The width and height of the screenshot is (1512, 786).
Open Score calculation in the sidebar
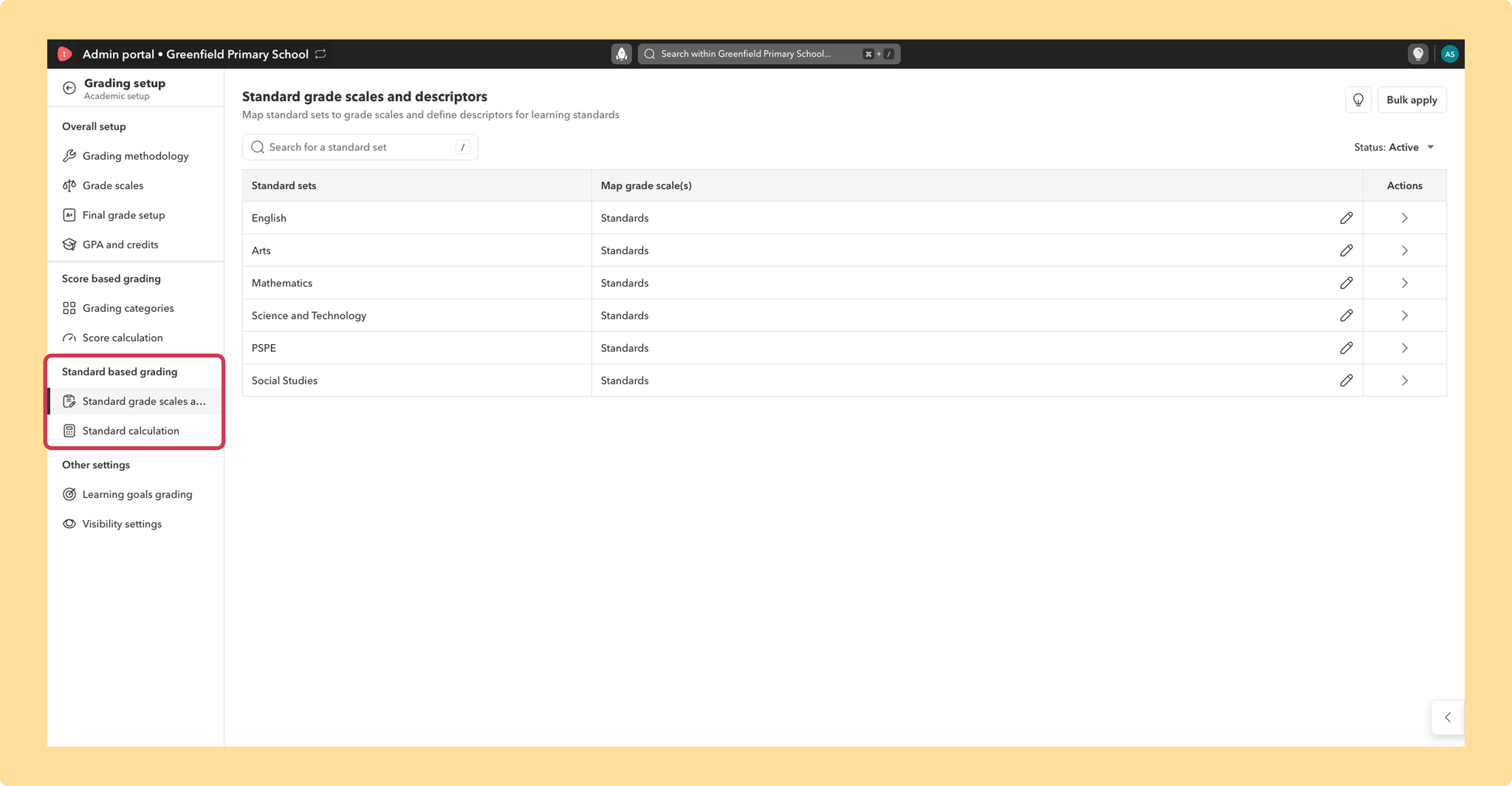pyautogui.click(x=135, y=338)
